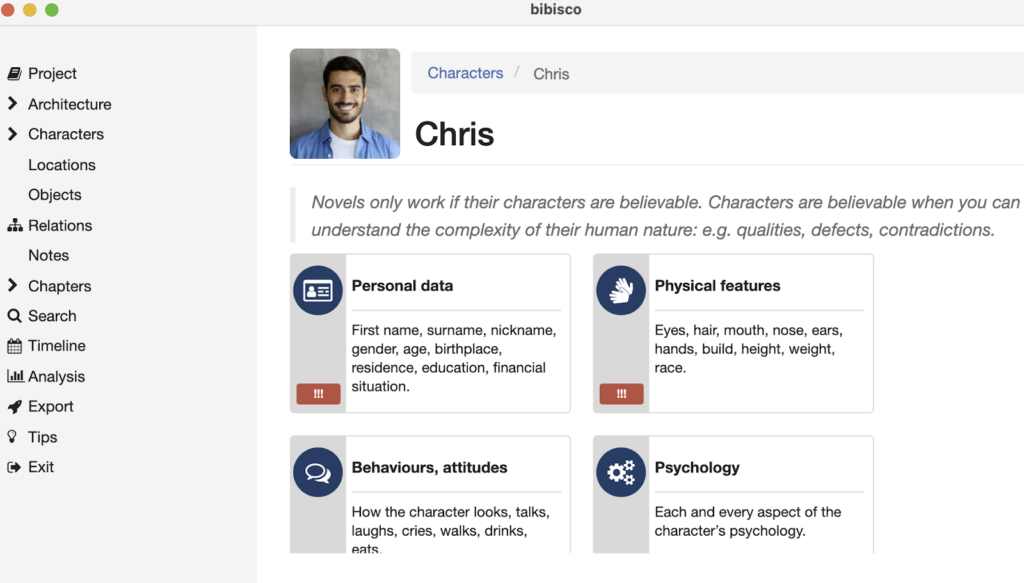The image size is (1024, 583).
Task: Click the Psychology gears icon
Action: (621, 473)
